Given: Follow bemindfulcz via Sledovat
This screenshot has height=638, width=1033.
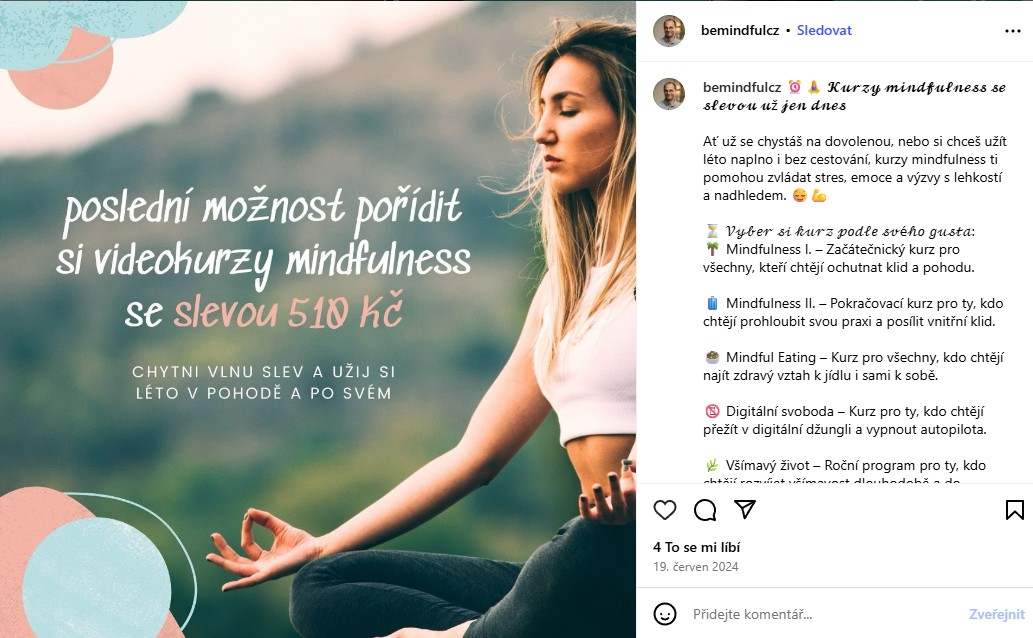Looking at the screenshot, I should [x=824, y=30].
